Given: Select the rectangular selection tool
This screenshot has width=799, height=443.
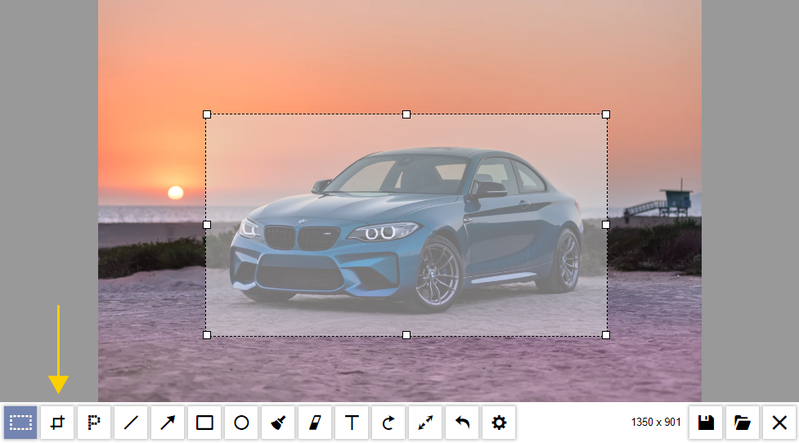Looking at the screenshot, I should point(21,423).
